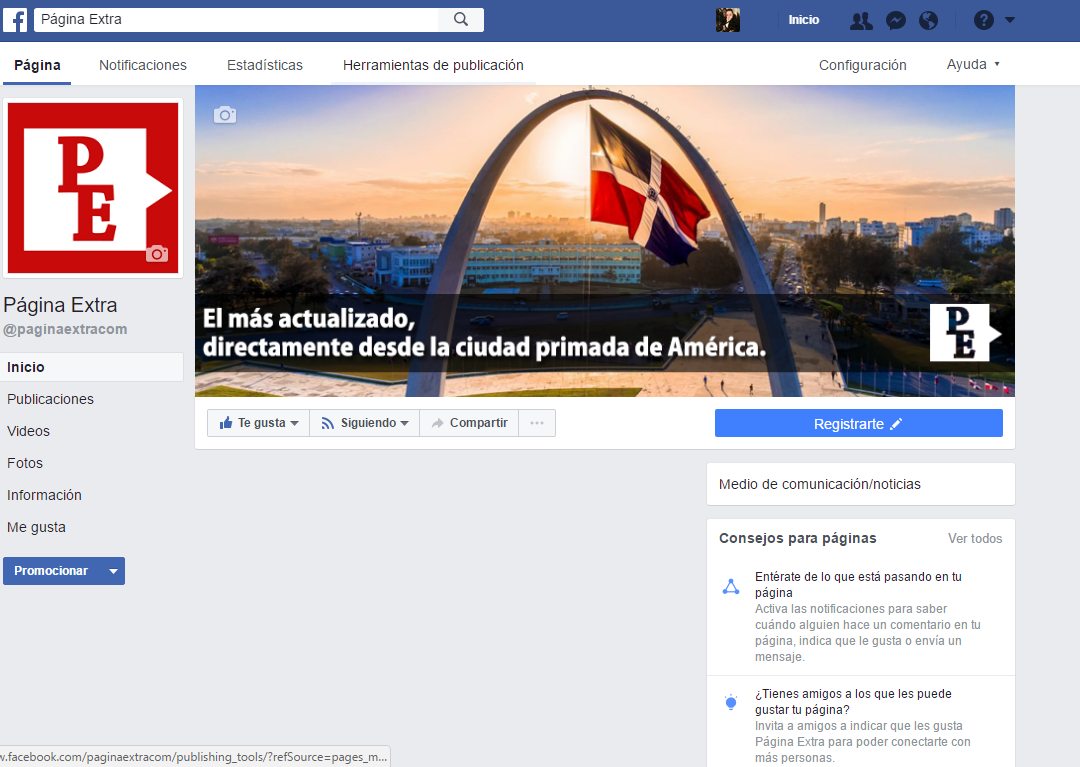
Task: Click the cover photo image
Action: click(x=605, y=241)
